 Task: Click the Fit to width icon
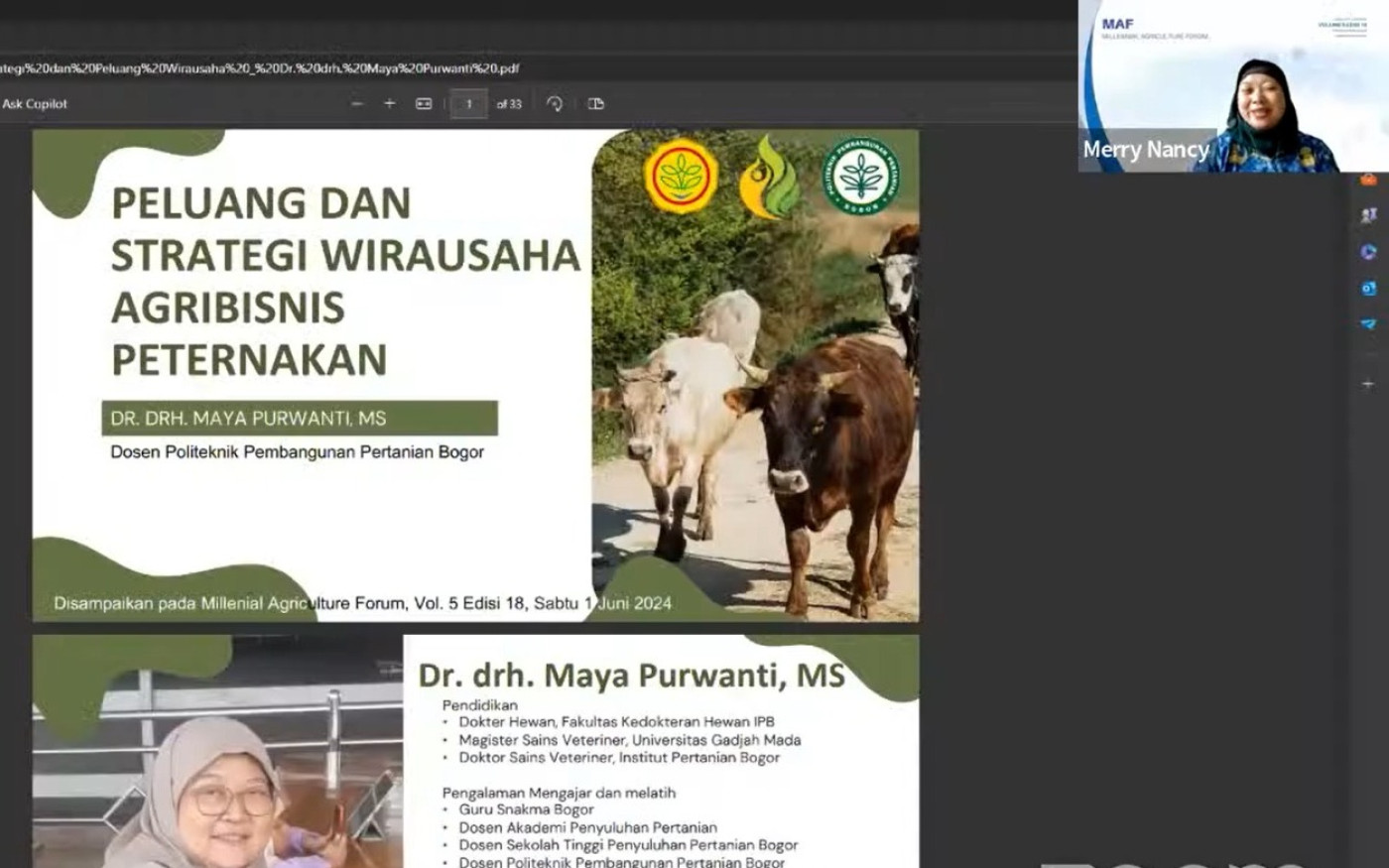point(424,104)
